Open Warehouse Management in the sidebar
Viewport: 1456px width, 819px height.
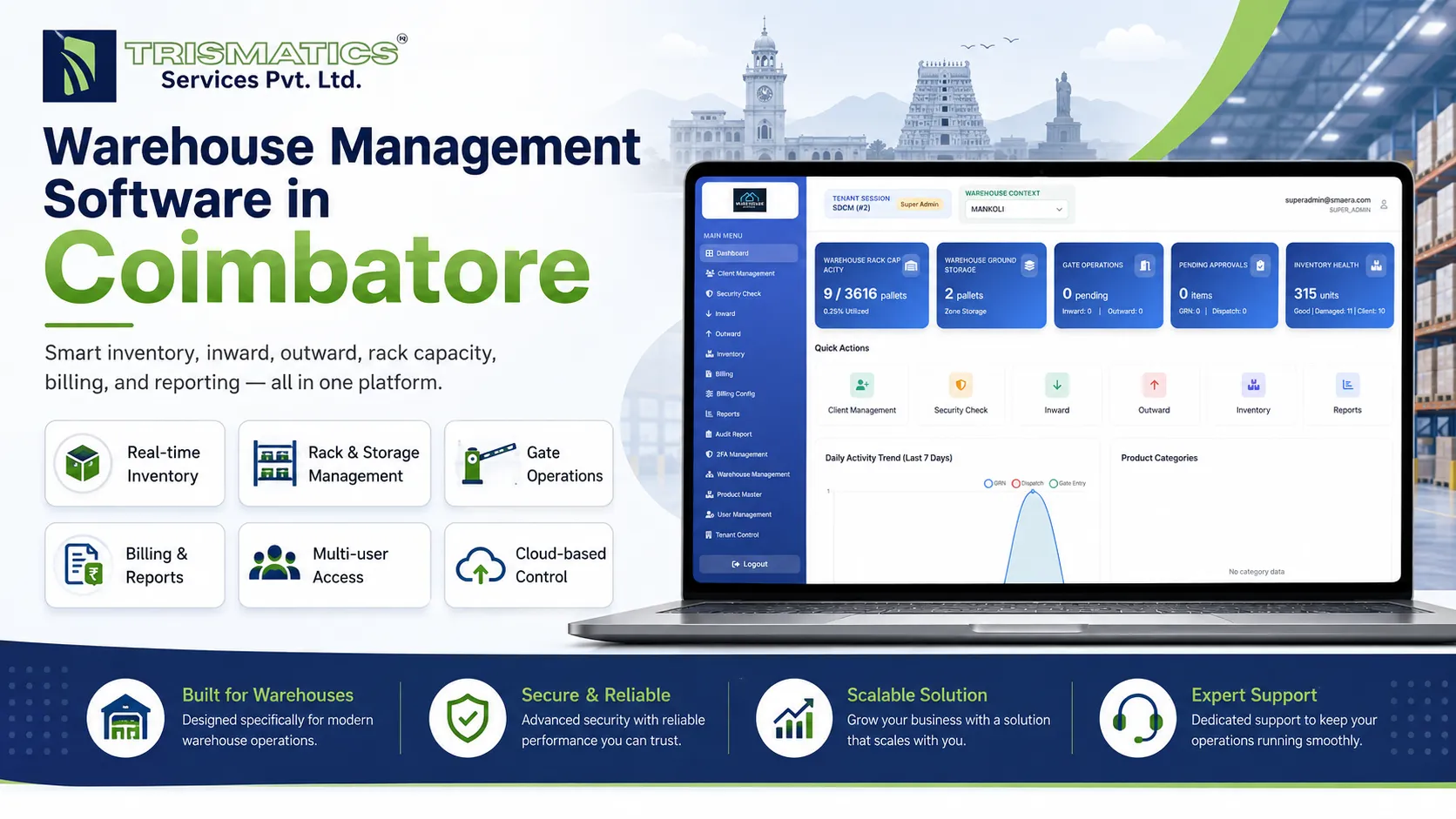tap(748, 474)
